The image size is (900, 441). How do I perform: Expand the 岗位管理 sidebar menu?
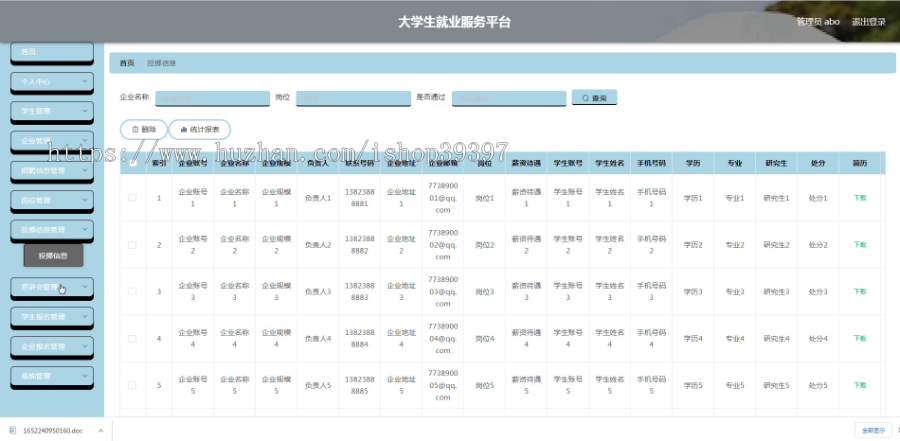pyautogui.click(x=52, y=200)
